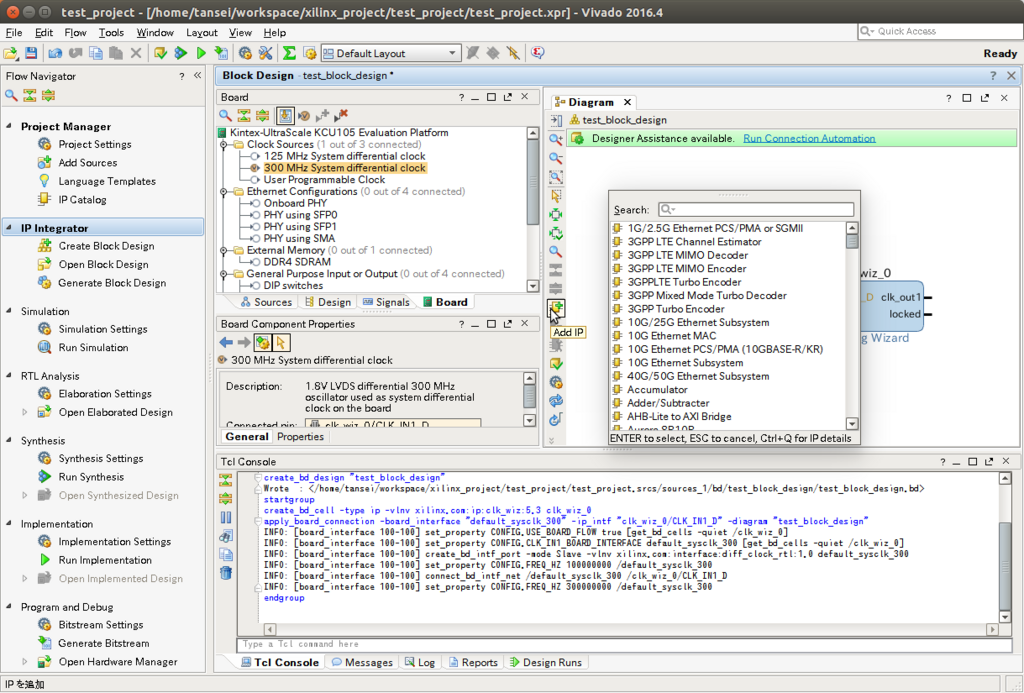Collapse the Clock Sources tree node
Screen dimensions: 1024x693
[223, 144]
